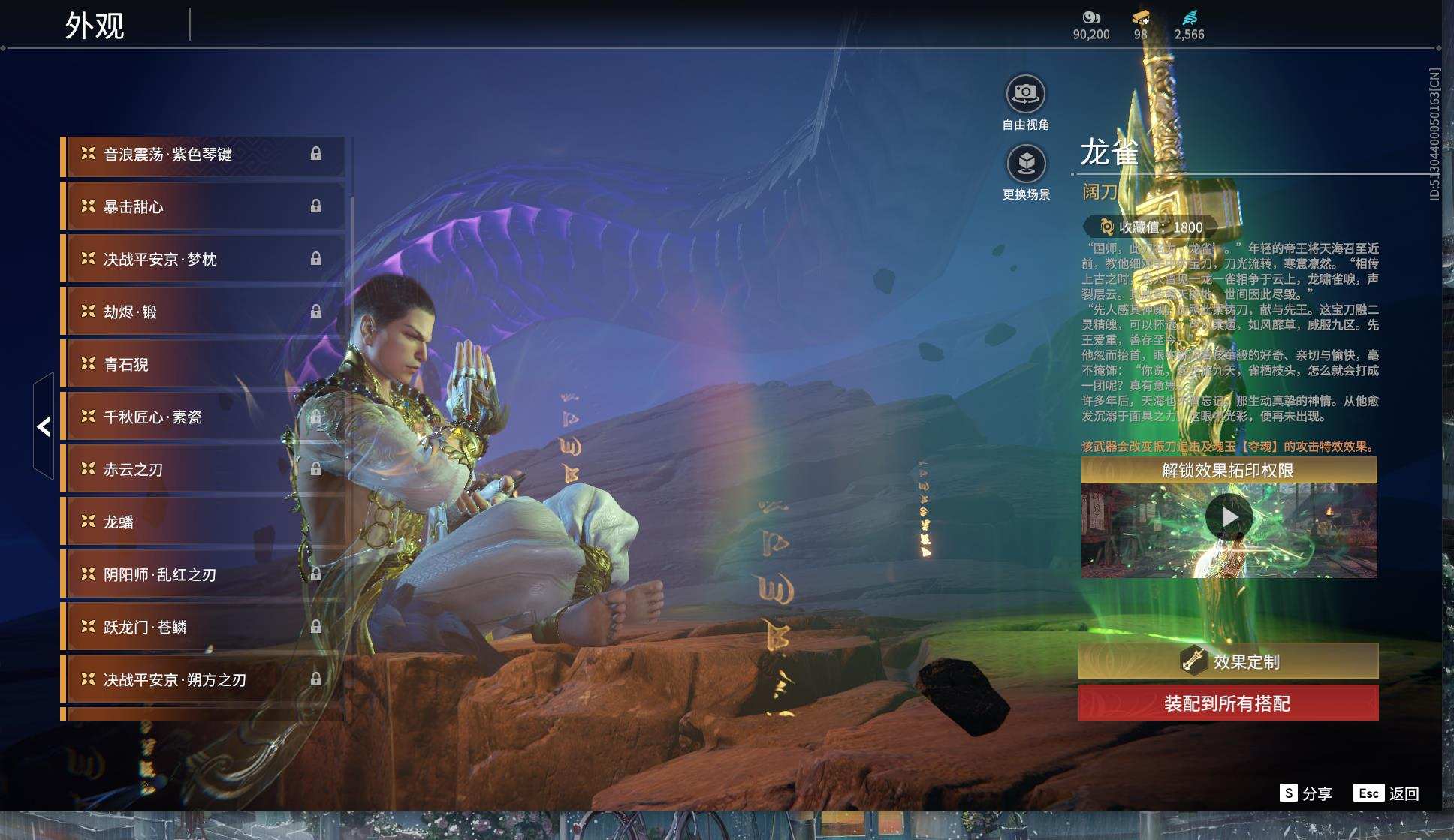Click the lock icon on 音浪震荡·紫色琴键
Image resolution: width=1454 pixels, height=840 pixels.
[316, 154]
